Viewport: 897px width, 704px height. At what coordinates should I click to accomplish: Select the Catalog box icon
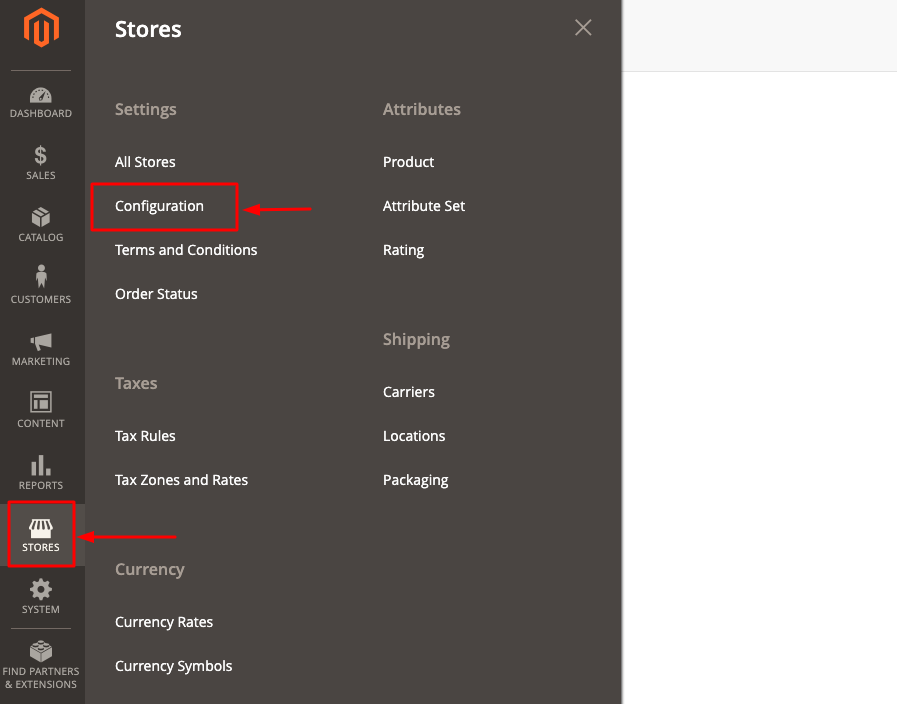click(41, 217)
